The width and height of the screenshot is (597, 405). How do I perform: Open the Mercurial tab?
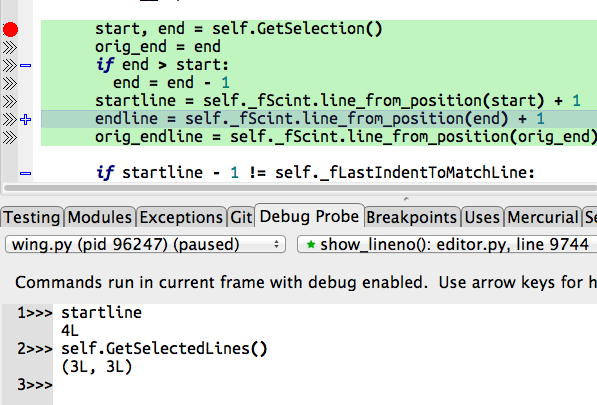coord(543,217)
